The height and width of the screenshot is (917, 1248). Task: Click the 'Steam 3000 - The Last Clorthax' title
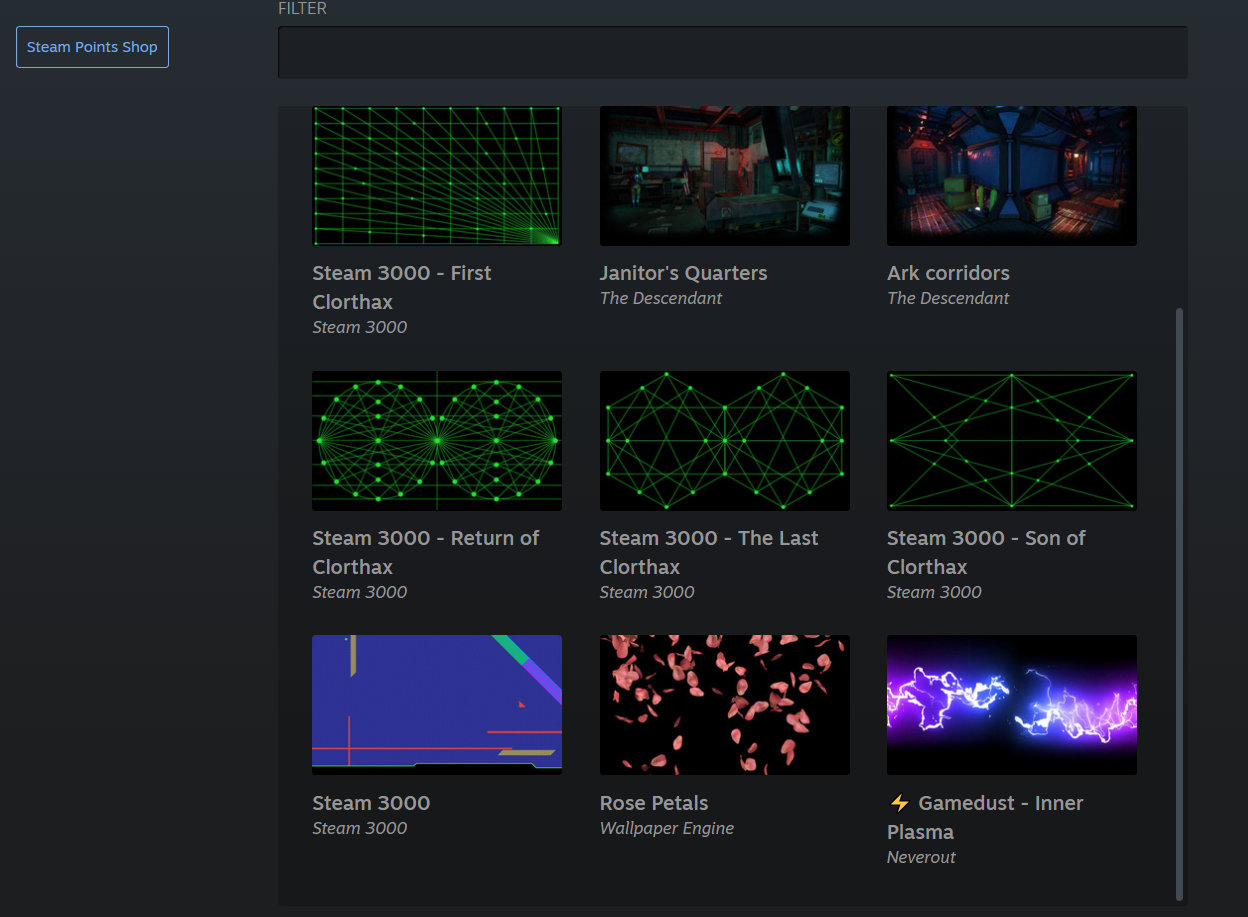pos(709,552)
